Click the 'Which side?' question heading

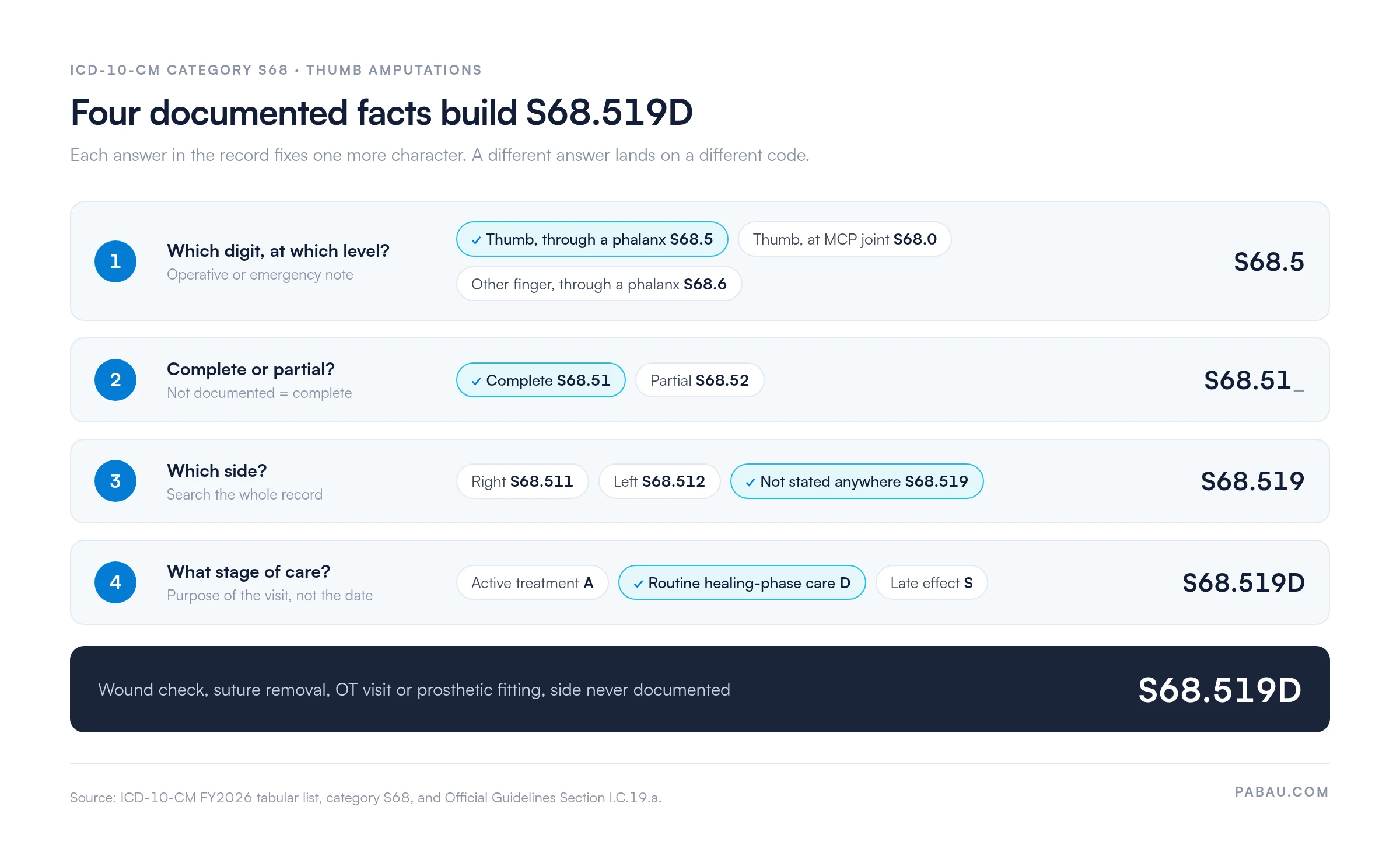216,471
